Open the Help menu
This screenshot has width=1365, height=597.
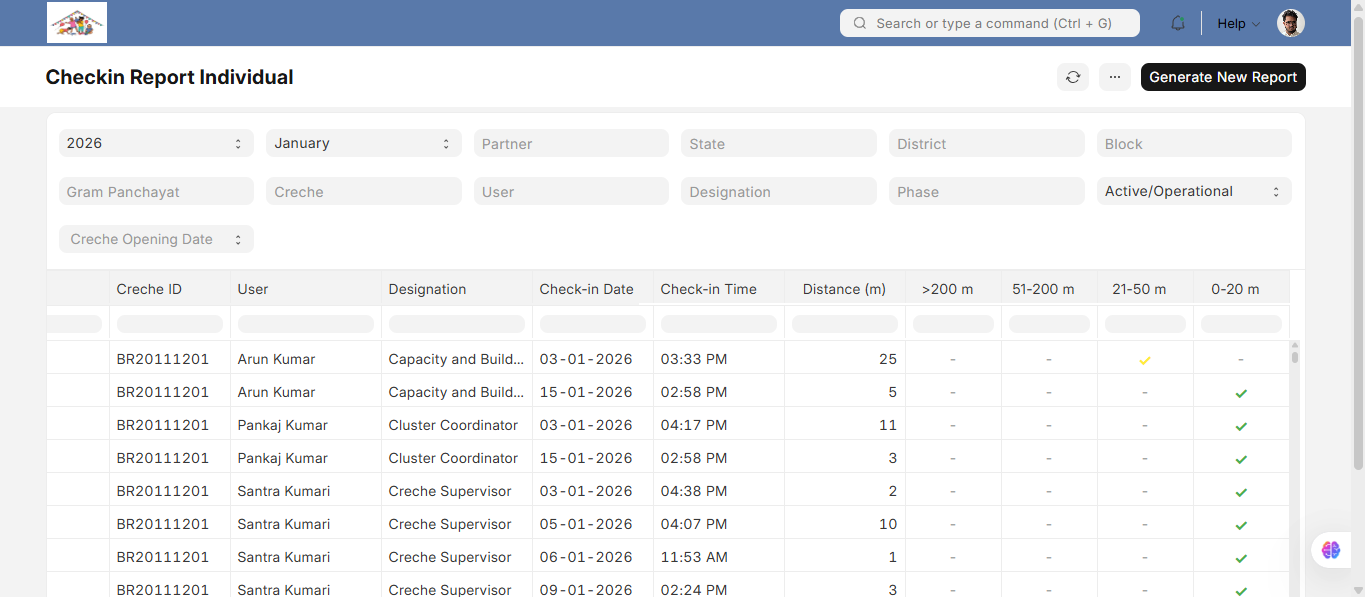coord(1238,23)
